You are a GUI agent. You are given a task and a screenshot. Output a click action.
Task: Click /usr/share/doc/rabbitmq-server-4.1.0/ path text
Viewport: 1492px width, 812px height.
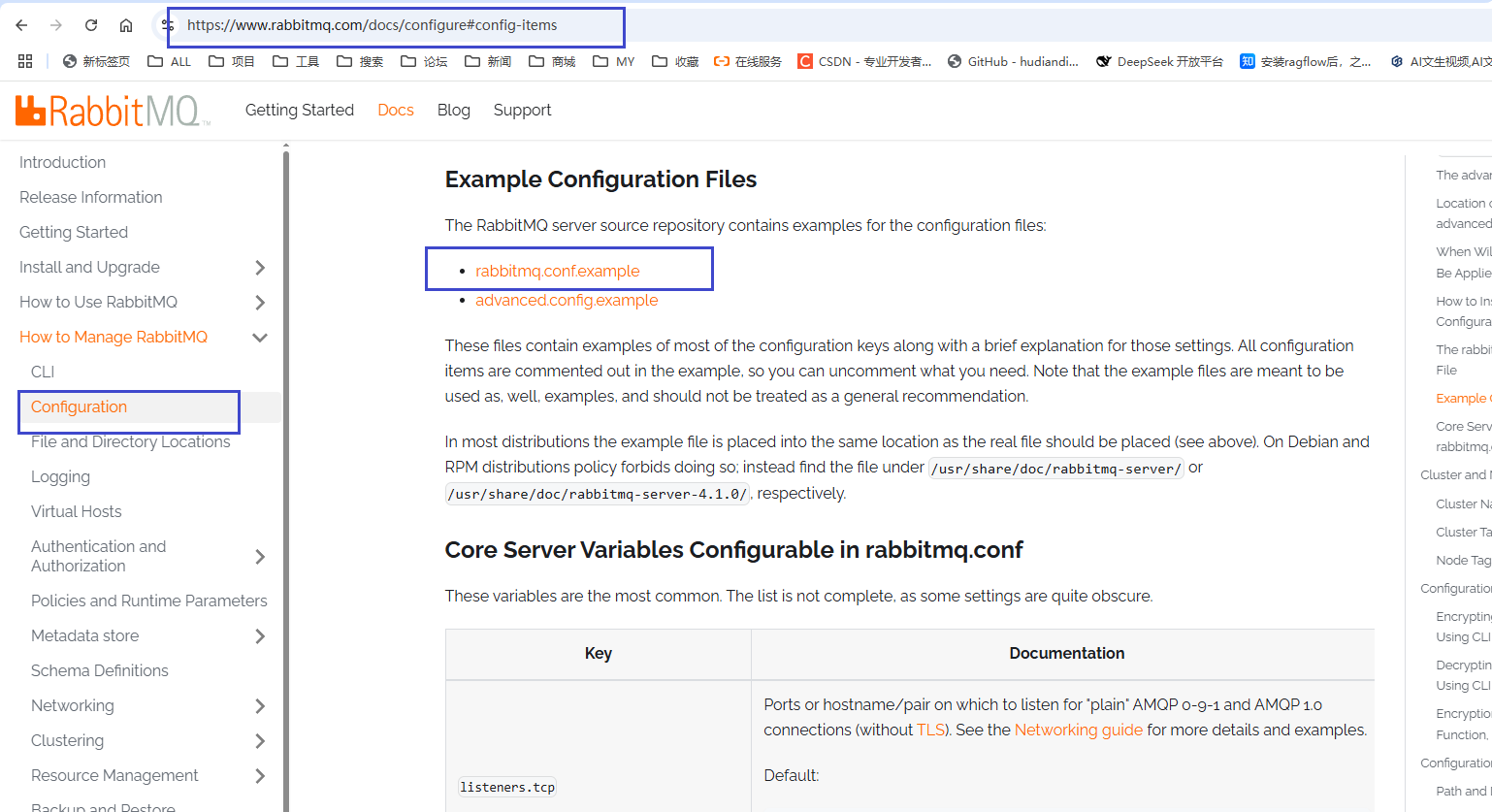[x=598, y=494]
